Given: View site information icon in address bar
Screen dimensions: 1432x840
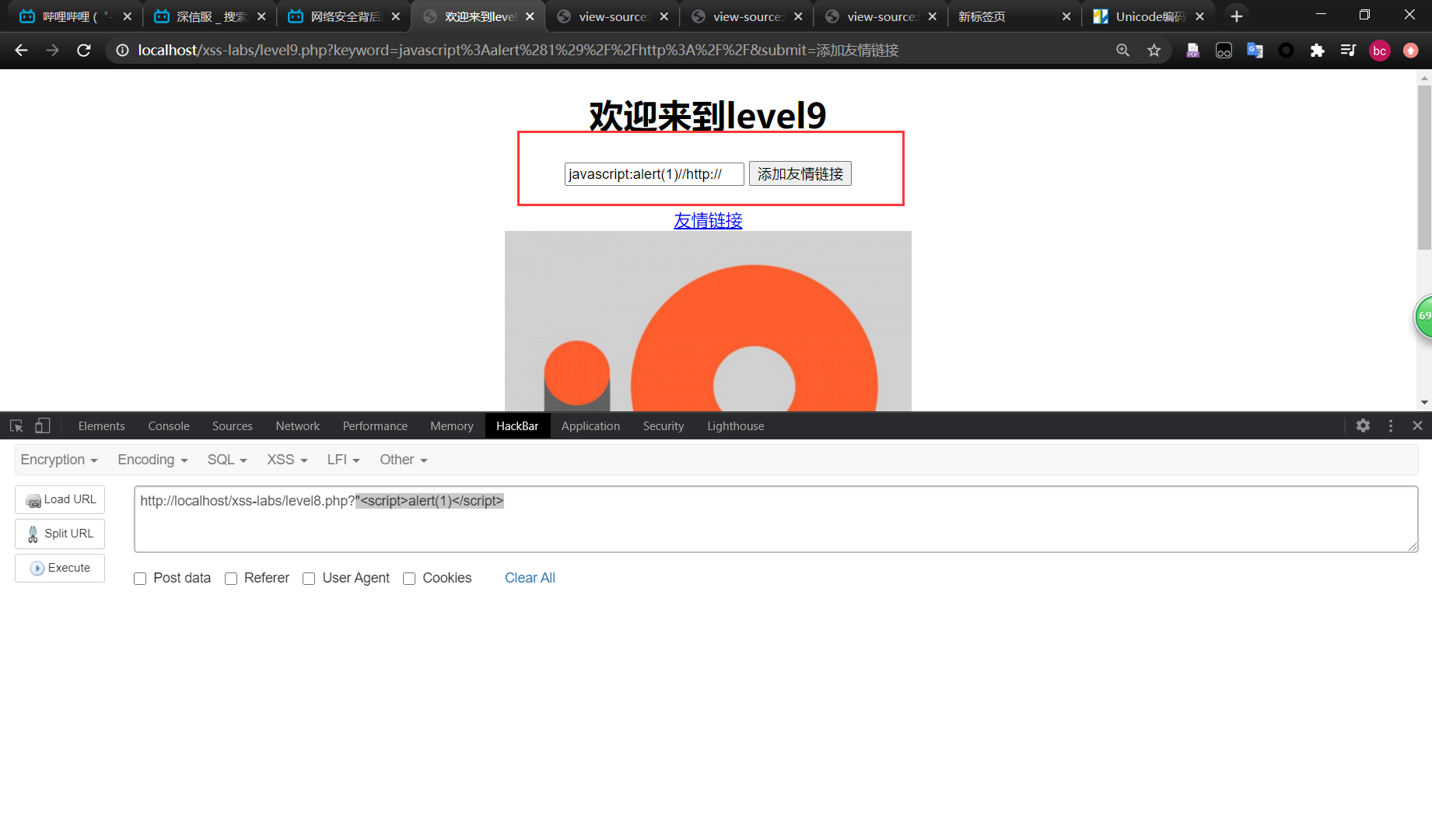Looking at the screenshot, I should (122, 51).
